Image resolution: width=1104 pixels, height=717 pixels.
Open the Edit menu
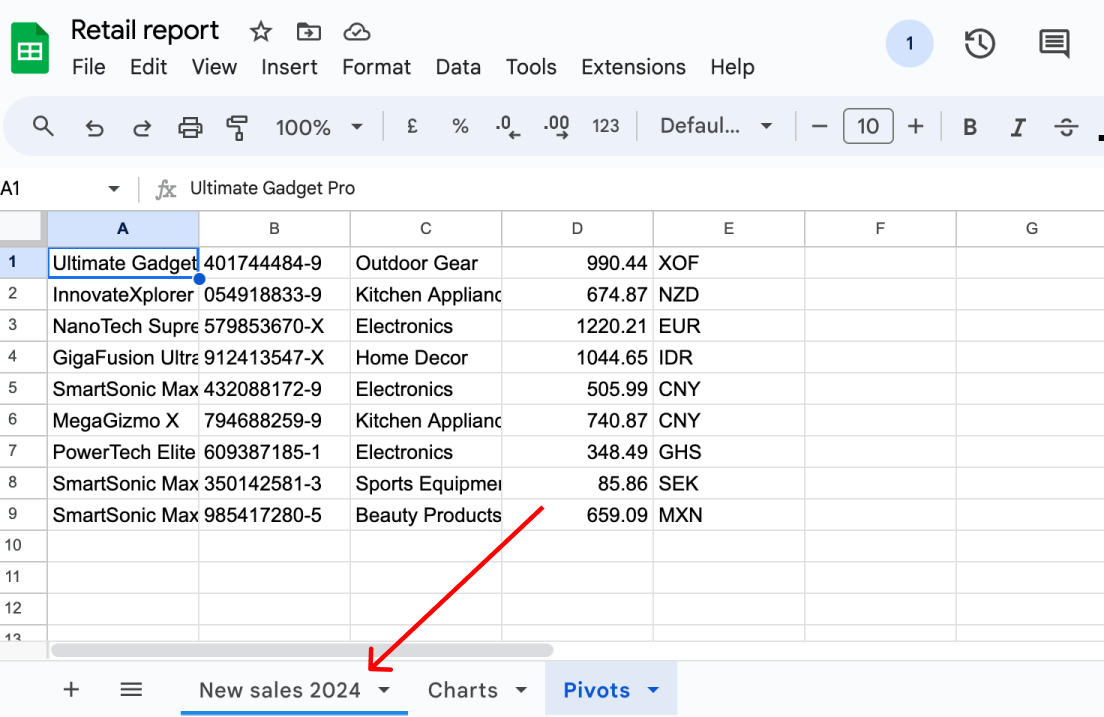tap(149, 68)
